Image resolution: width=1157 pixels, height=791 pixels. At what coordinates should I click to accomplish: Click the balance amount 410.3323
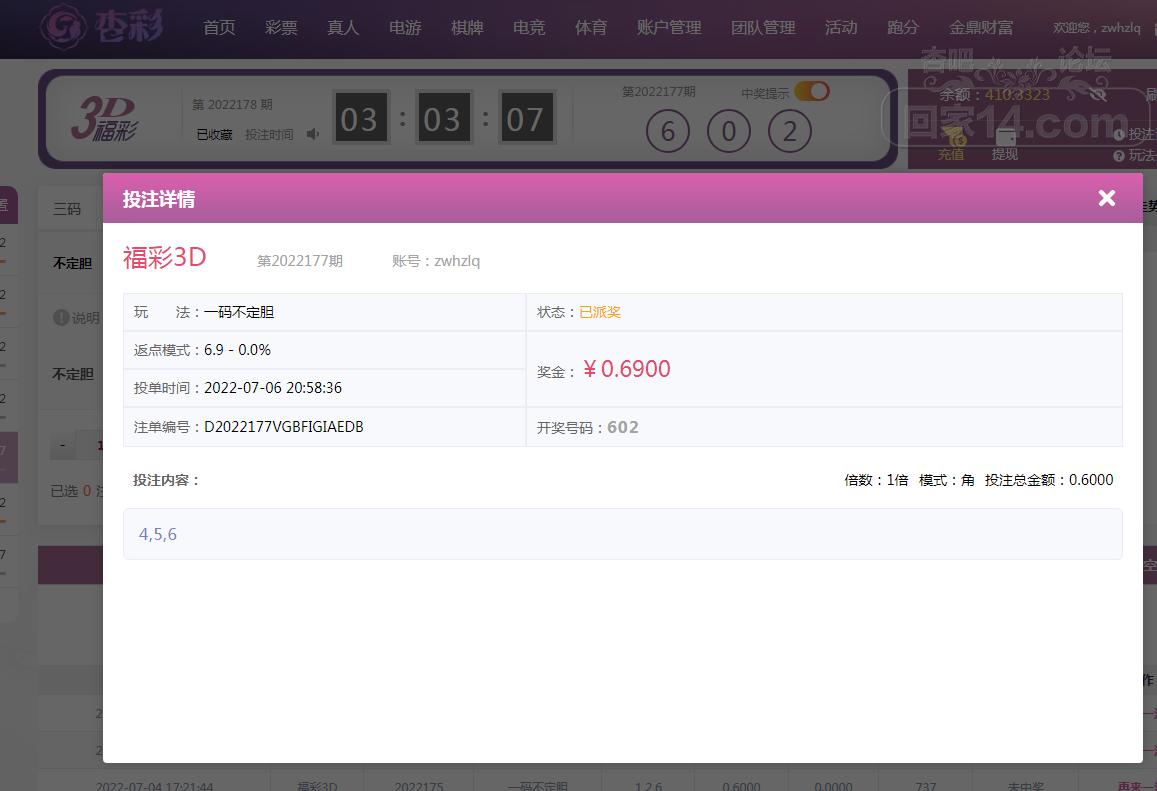(x=1017, y=94)
